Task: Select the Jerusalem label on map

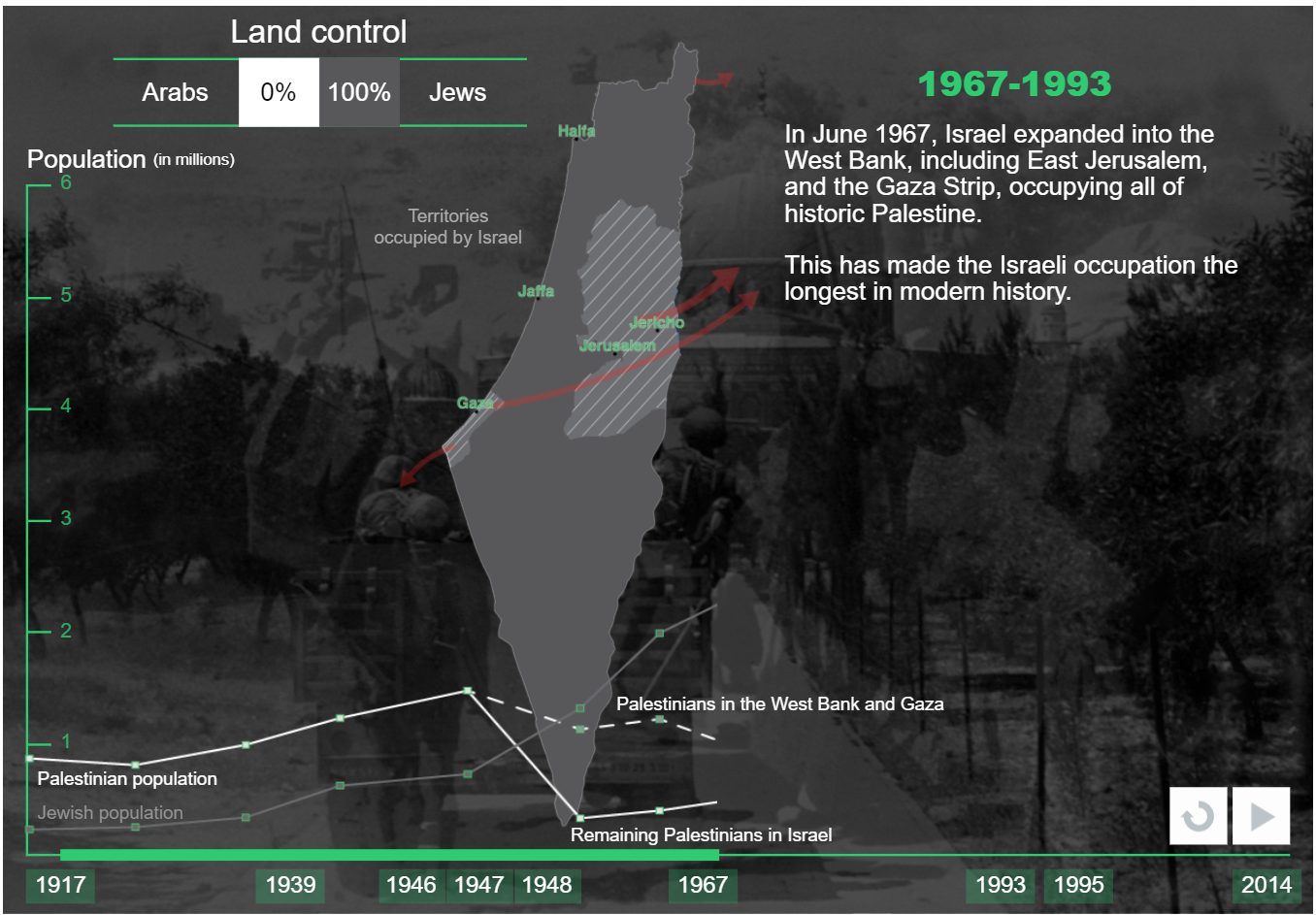Action: click(617, 345)
